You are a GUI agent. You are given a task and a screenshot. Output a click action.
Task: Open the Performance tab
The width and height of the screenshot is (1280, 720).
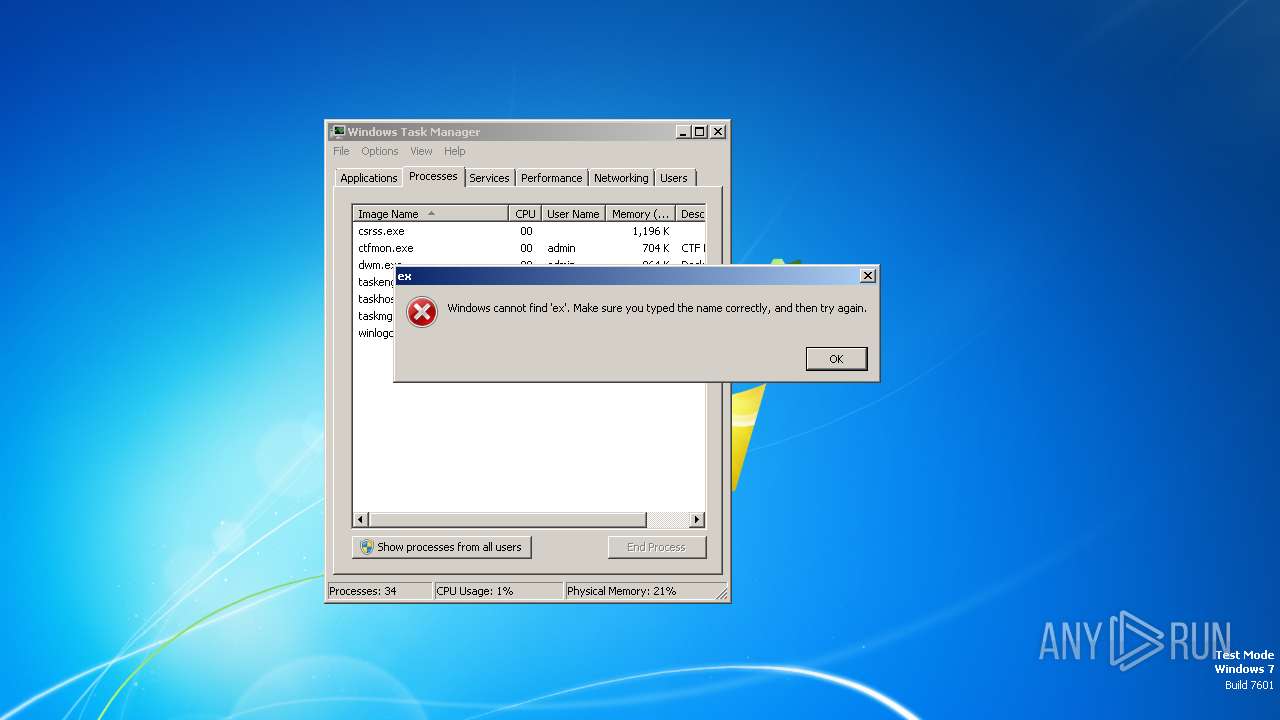click(551, 178)
